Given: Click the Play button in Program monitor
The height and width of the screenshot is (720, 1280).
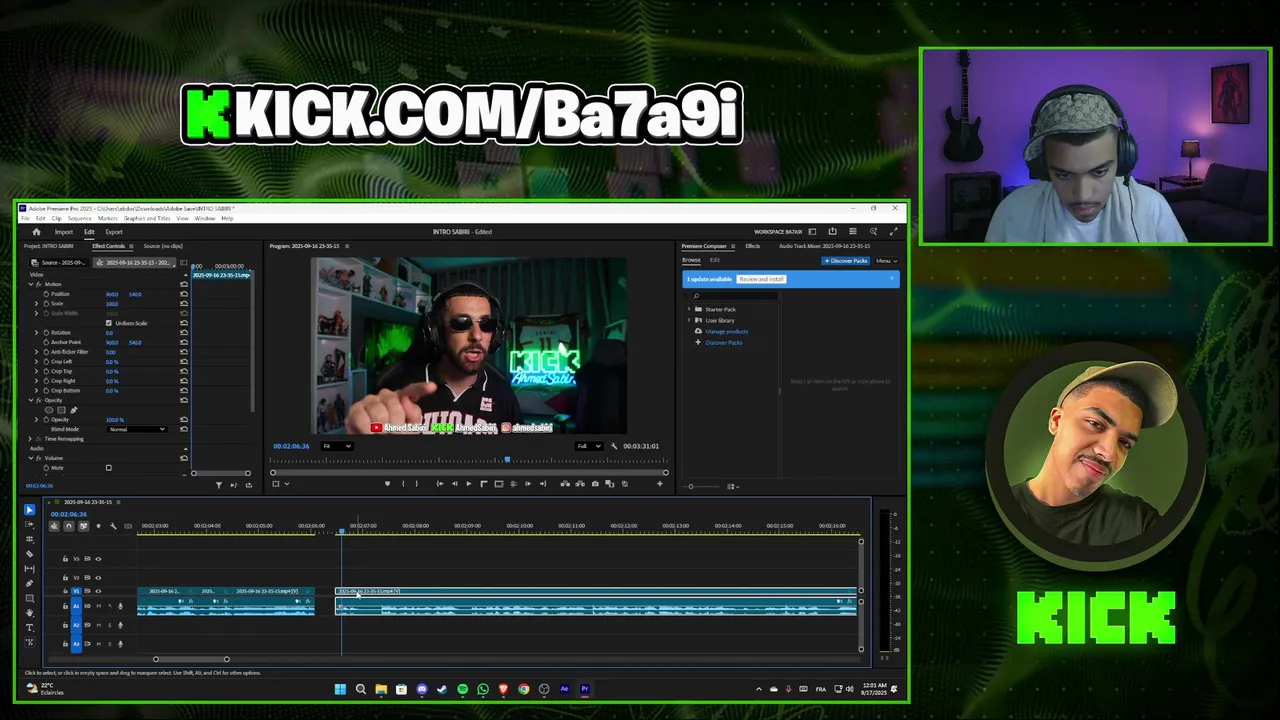Looking at the screenshot, I should coord(468,484).
